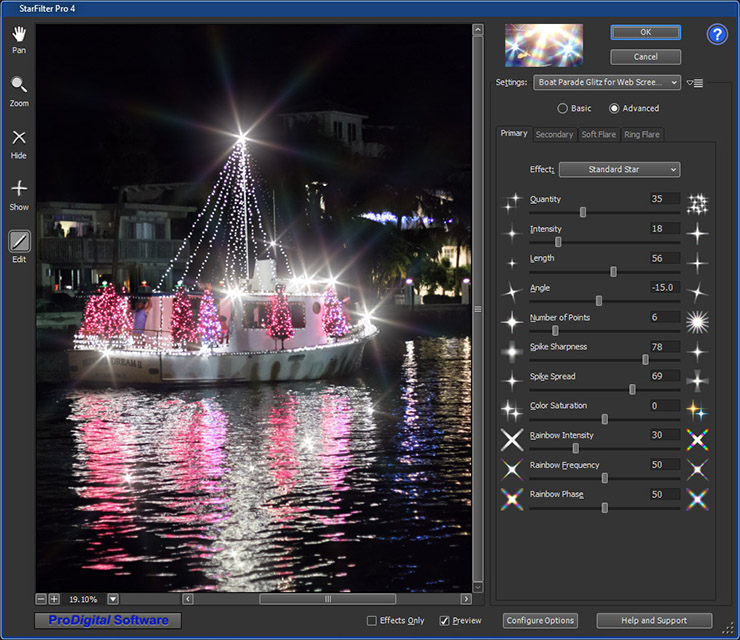The height and width of the screenshot is (640, 740).
Task: Open Configure Options
Action: click(540, 621)
